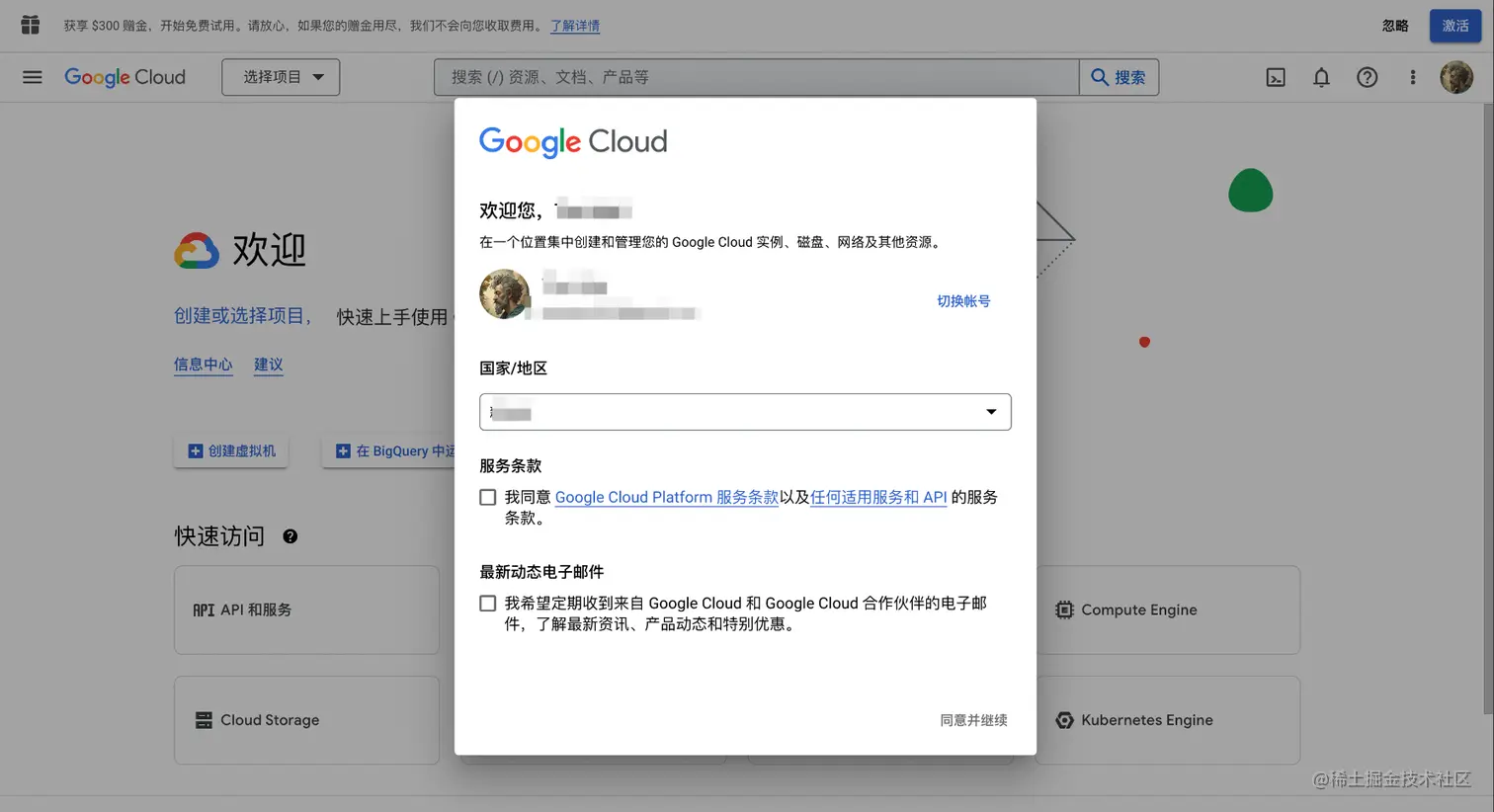The height and width of the screenshot is (812, 1494).
Task: Click the 激活 activate button
Action: coord(1455,26)
